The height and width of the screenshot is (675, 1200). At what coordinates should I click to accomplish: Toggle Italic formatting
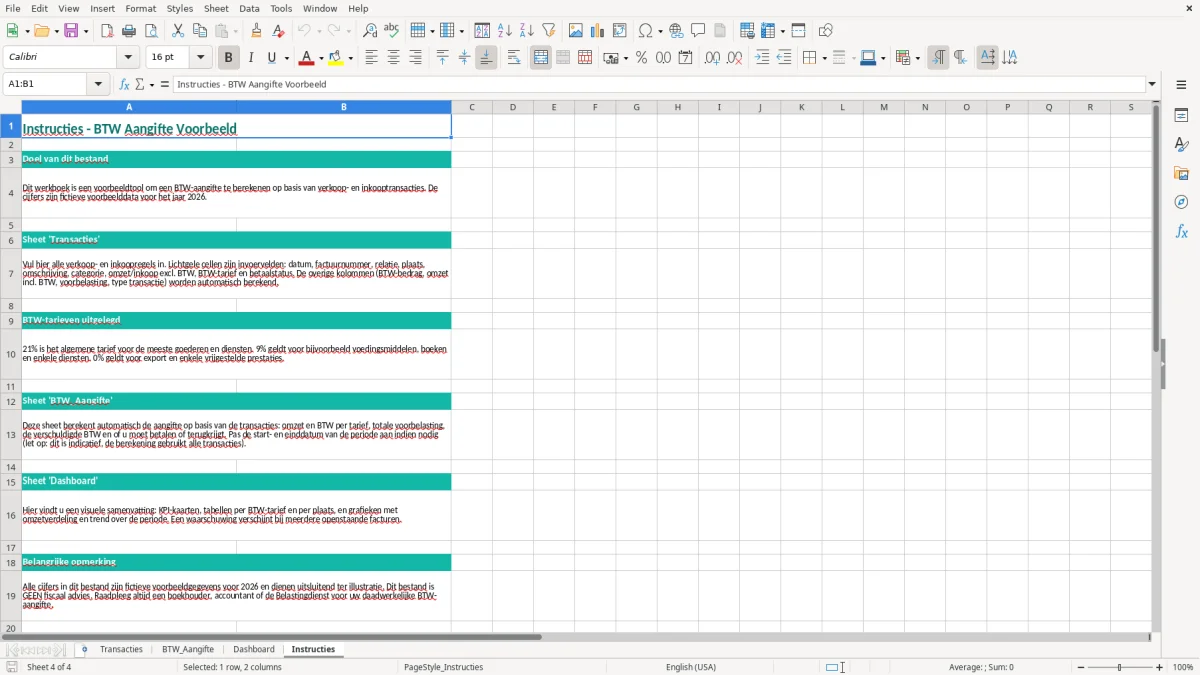tap(251, 58)
